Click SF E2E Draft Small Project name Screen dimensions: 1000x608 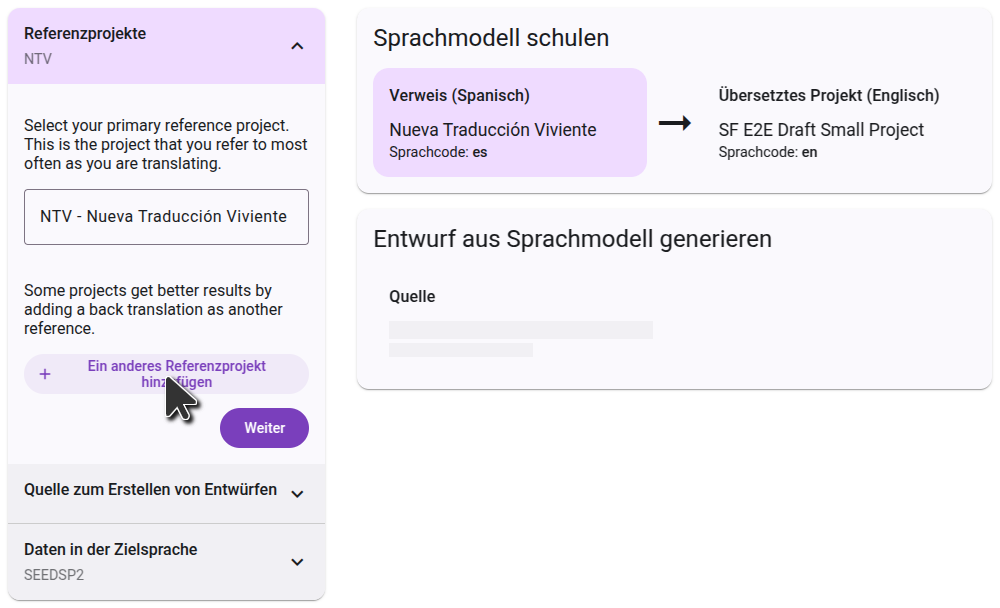821,130
